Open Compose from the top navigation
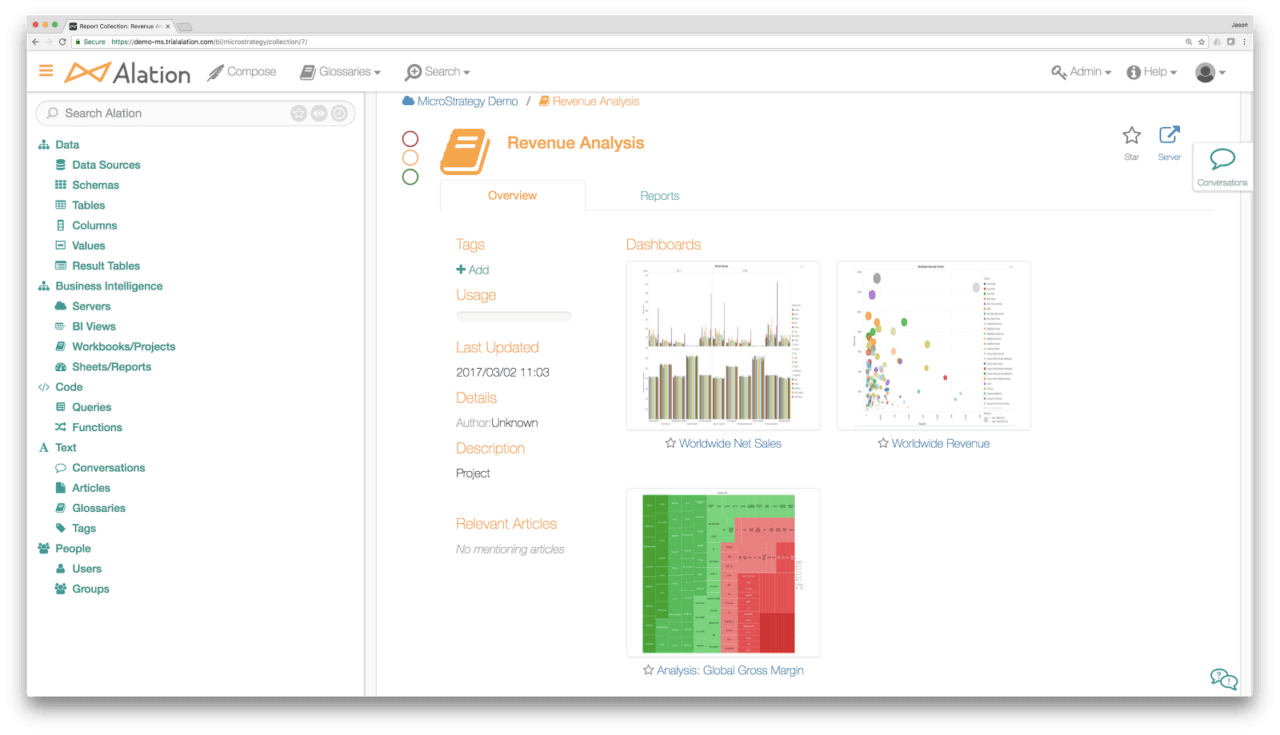 point(241,71)
